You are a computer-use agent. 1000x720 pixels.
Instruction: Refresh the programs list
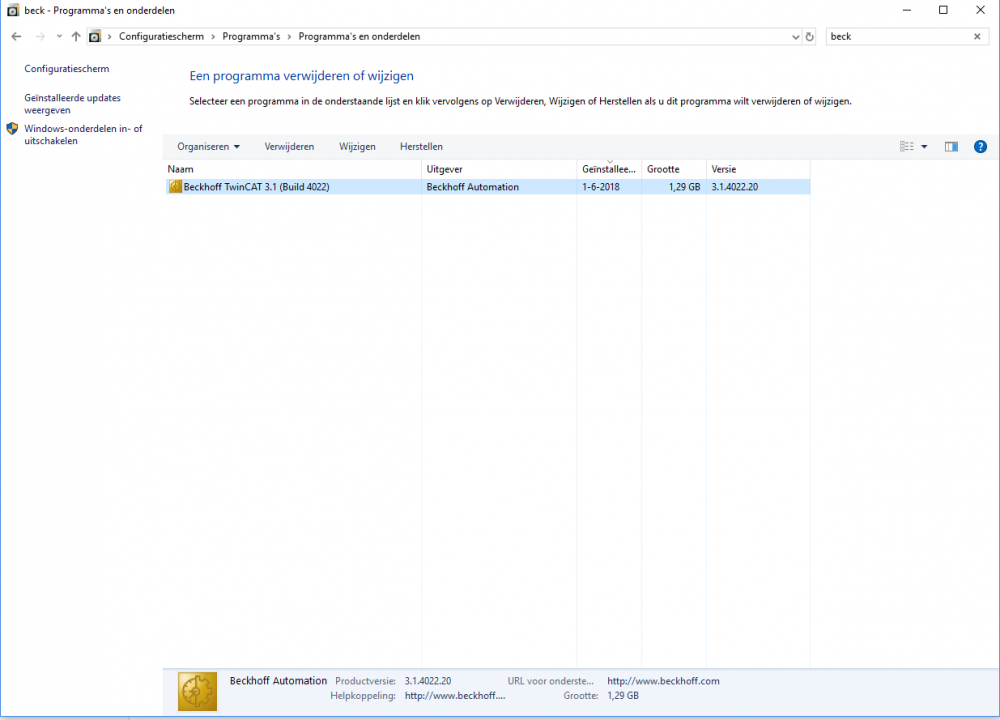(809, 37)
